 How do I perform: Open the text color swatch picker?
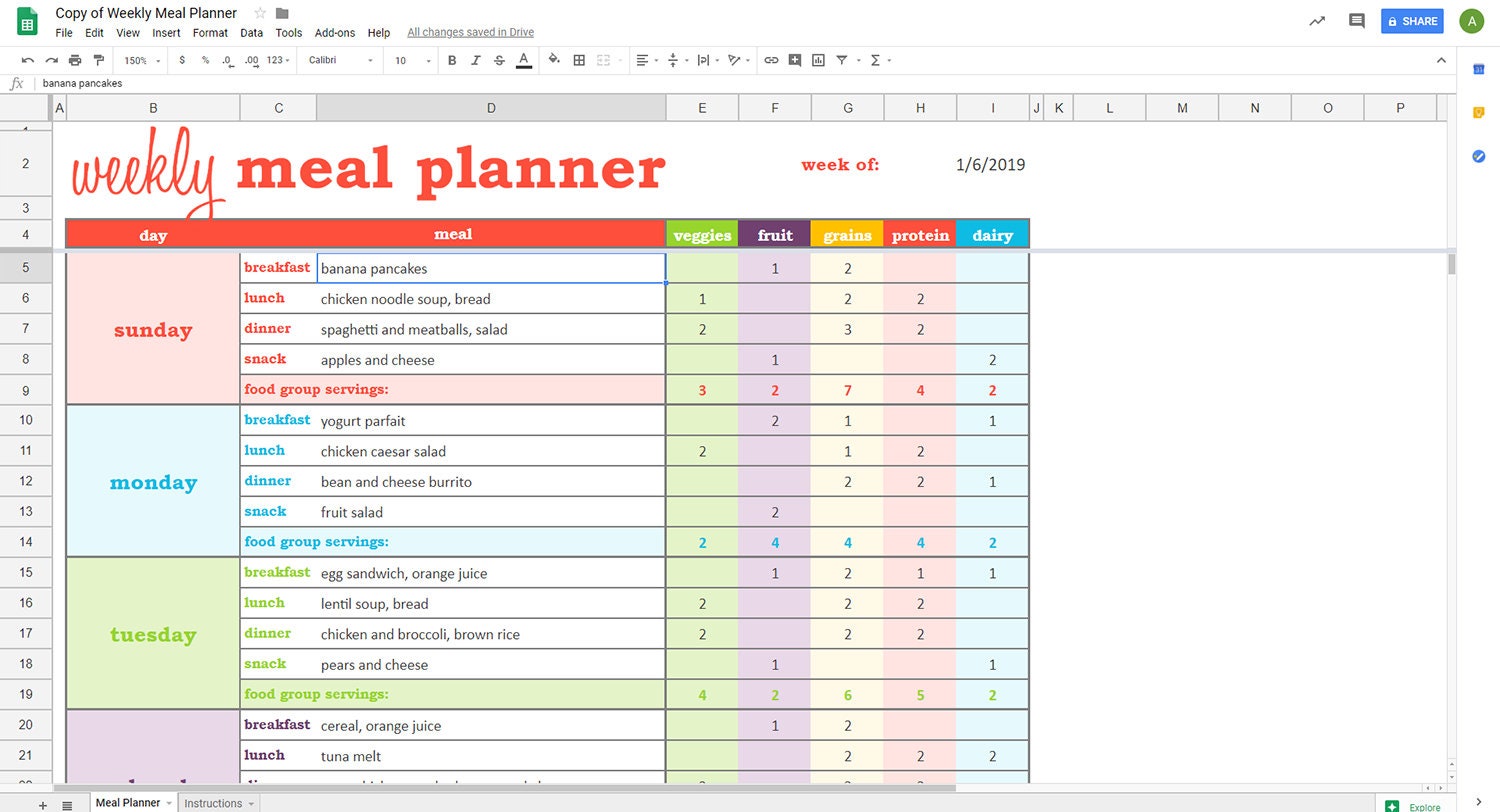point(524,60)
